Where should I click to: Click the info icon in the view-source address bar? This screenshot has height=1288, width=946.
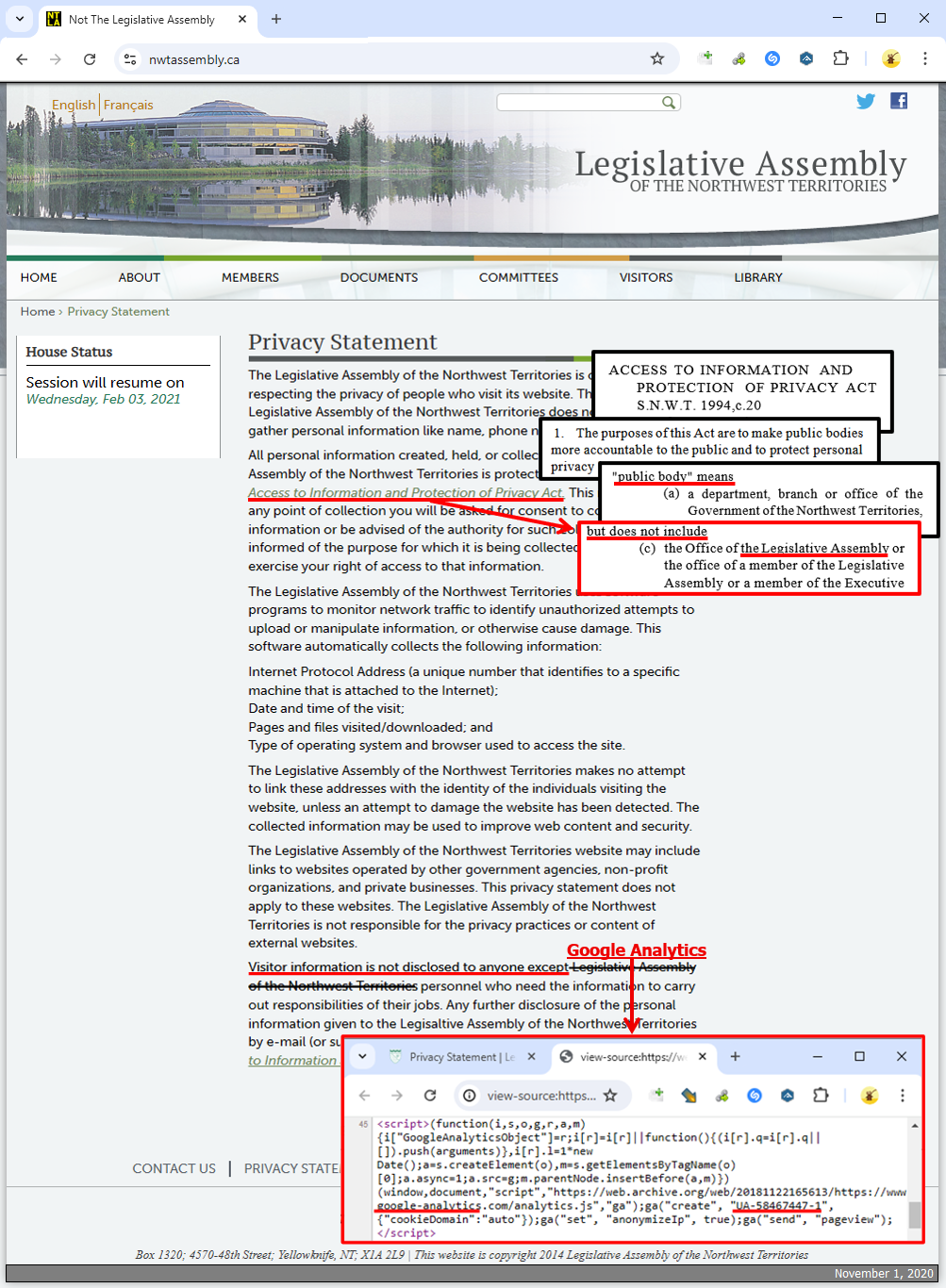(470, 1095)
